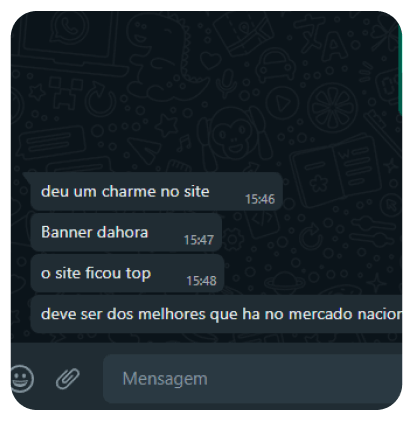Click the monkey doodle in the chat wallpaper
The height and width of the screenshot is (421, 413).
[234, 137]
